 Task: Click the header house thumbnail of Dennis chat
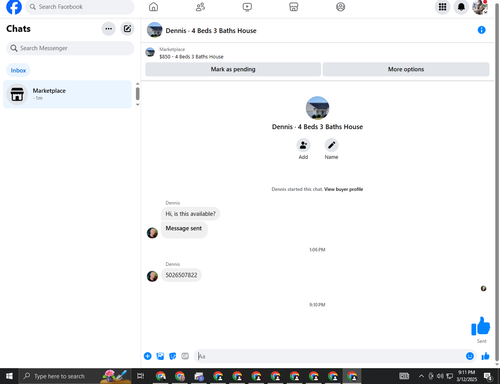(x=154, y=30)
